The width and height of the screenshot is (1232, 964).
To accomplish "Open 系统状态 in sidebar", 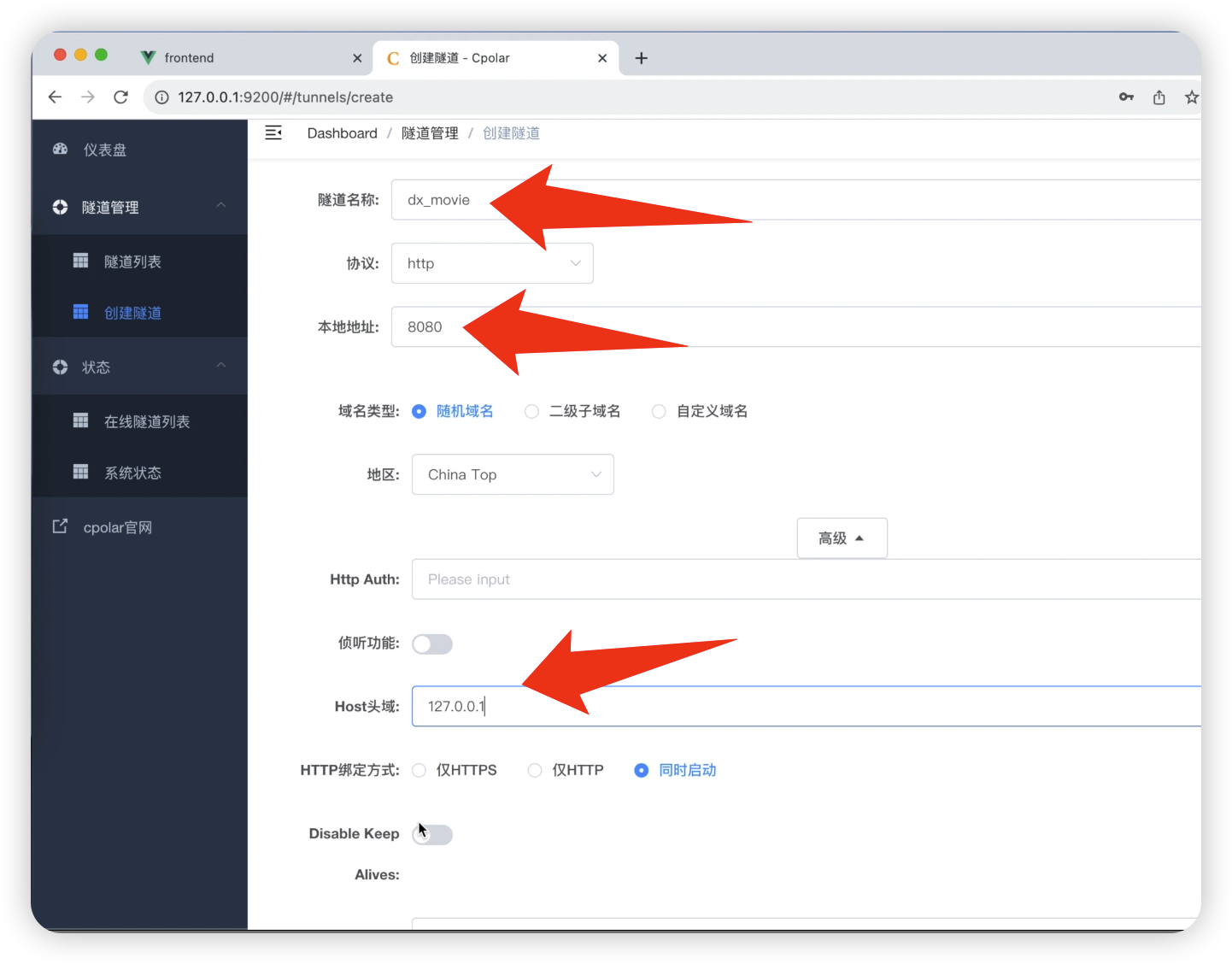I will click(139, 473).
